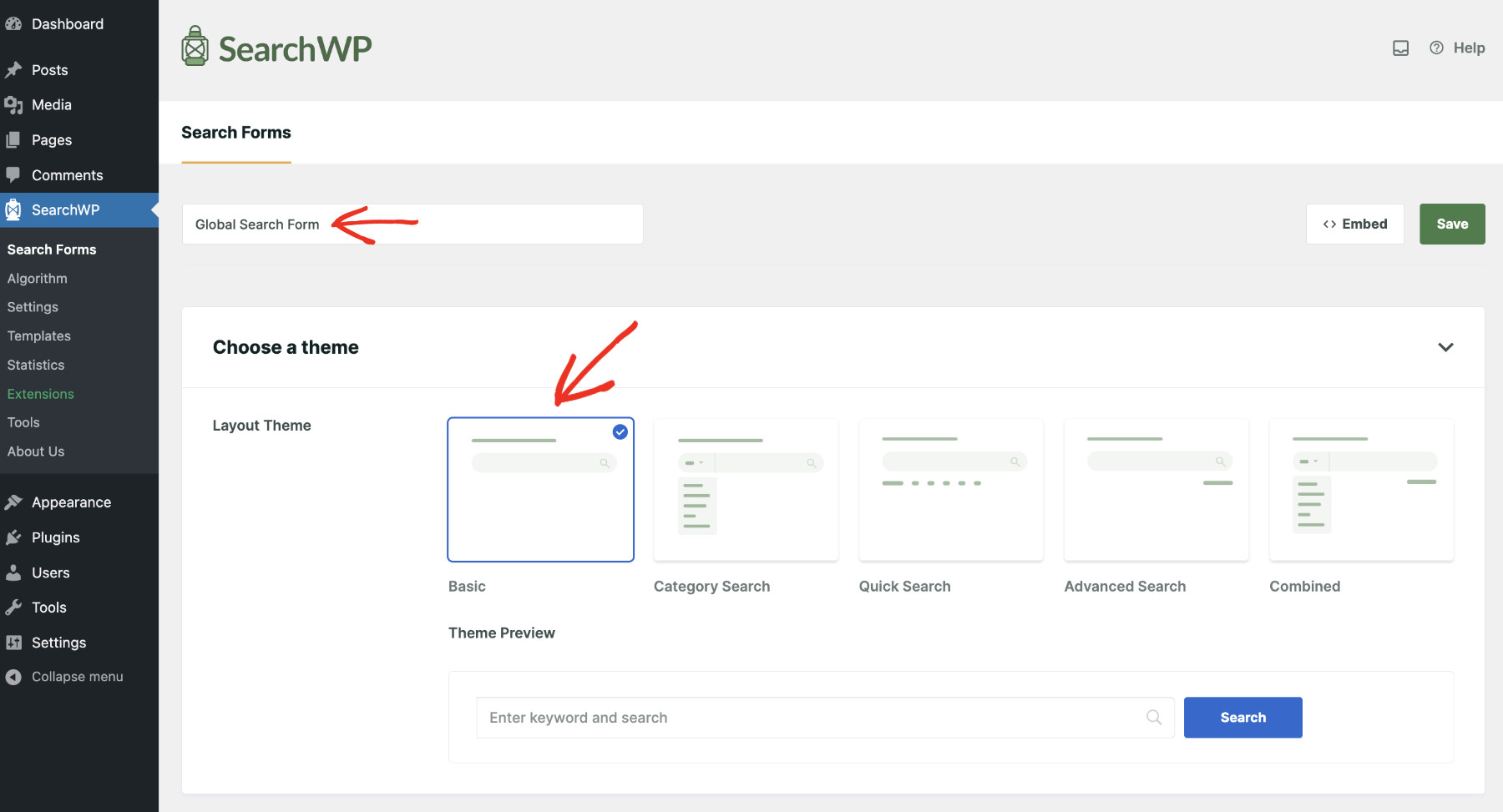Open the Help menu via question mark icon
This screenshot has width=1503, height=812.
click(x=1436, y=48)
